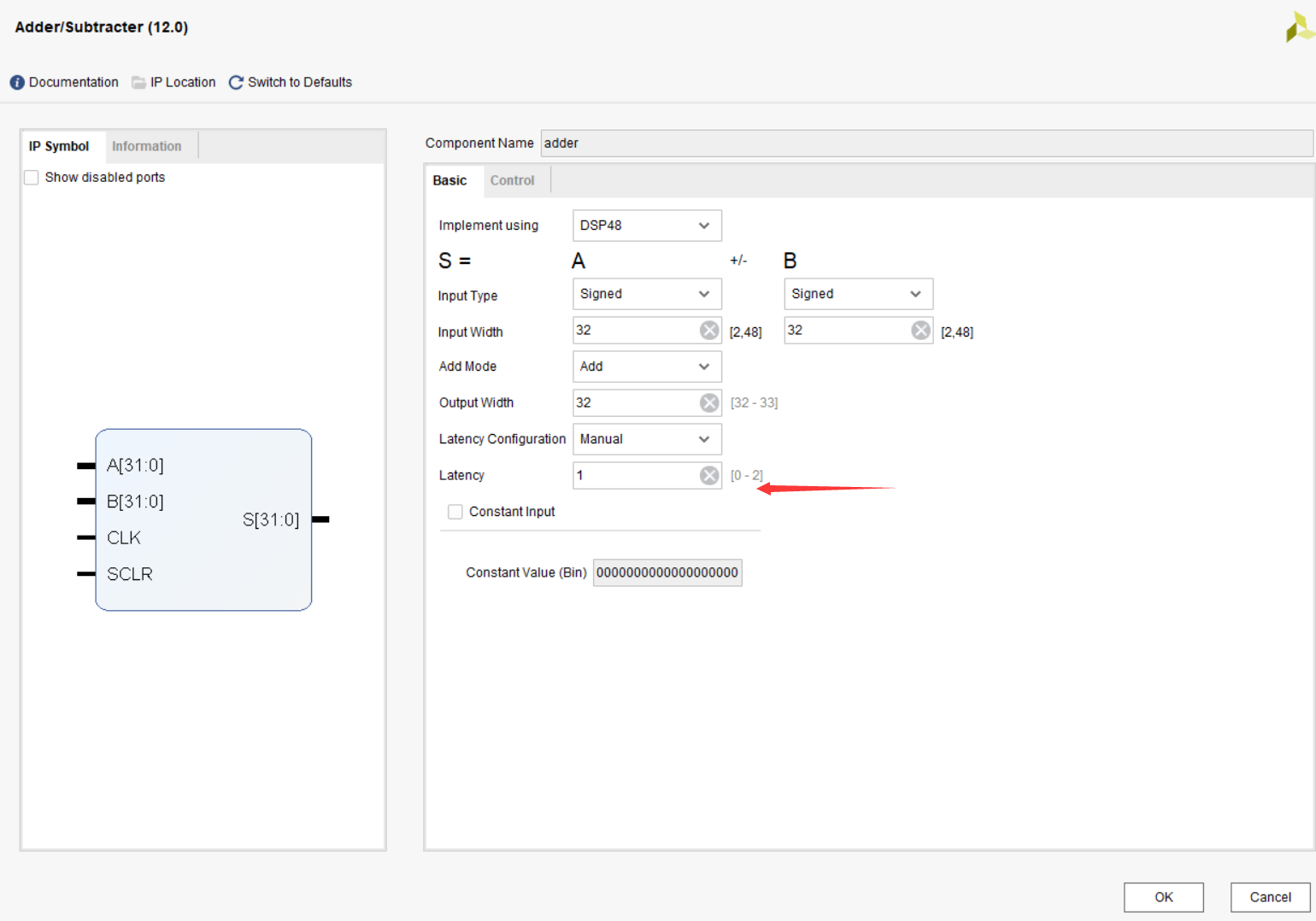Click the IP Location link
The width and height of the screenshot is (1316, 921).
coord(183,83)
